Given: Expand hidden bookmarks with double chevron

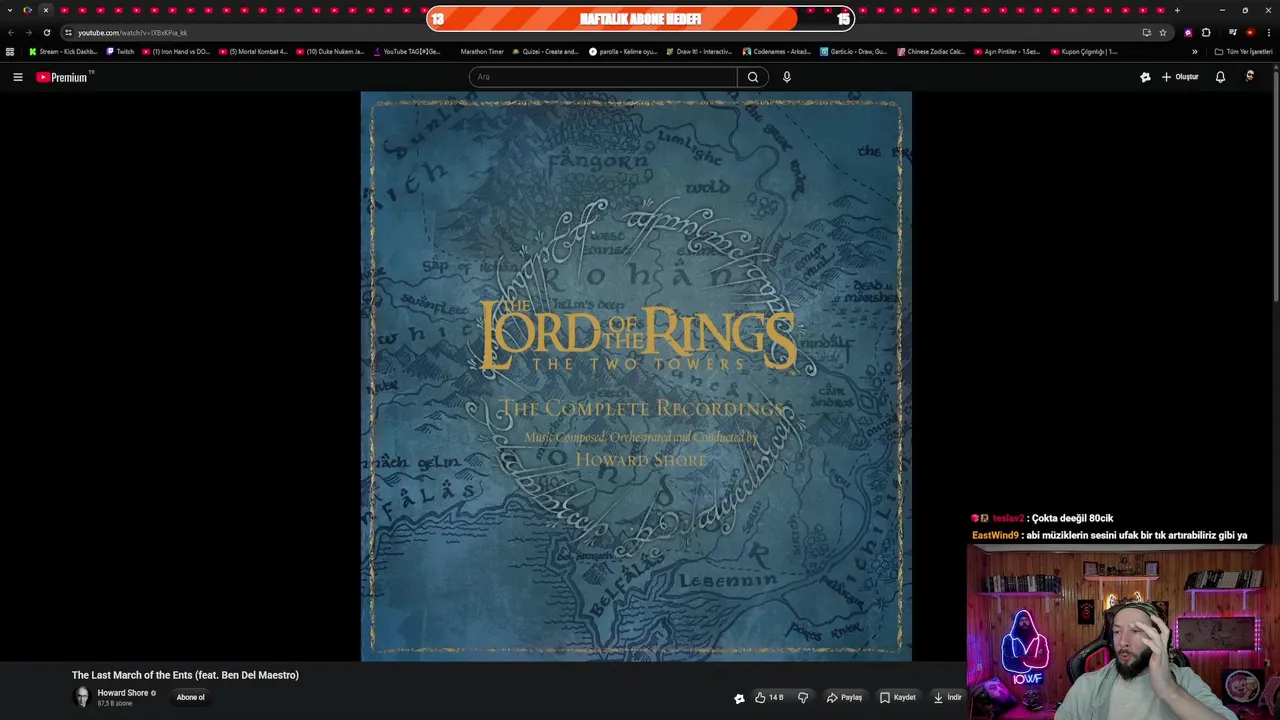Looking at the screenshot, I should coord(1194,51).
